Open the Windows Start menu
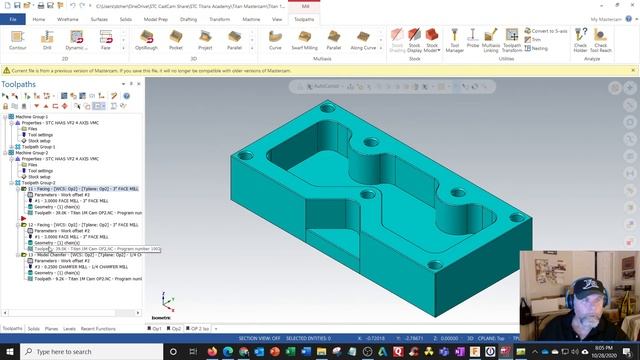The image size is (640, 360). click(10, 351)
